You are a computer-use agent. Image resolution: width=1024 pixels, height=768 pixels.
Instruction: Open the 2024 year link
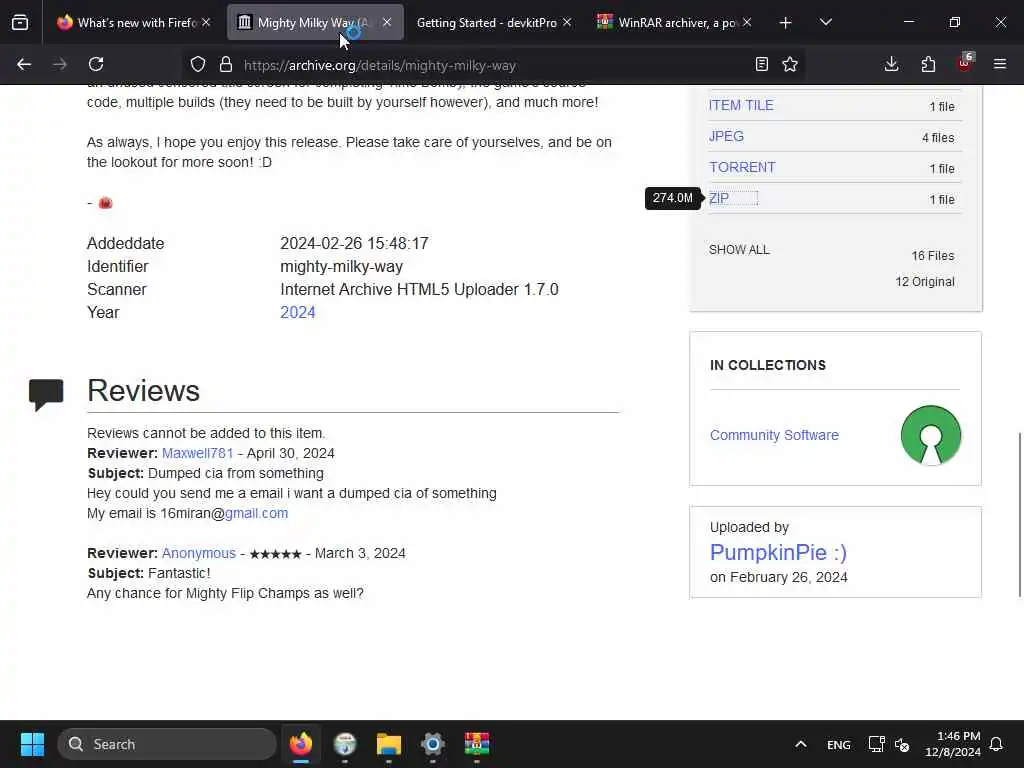(298, 312)
